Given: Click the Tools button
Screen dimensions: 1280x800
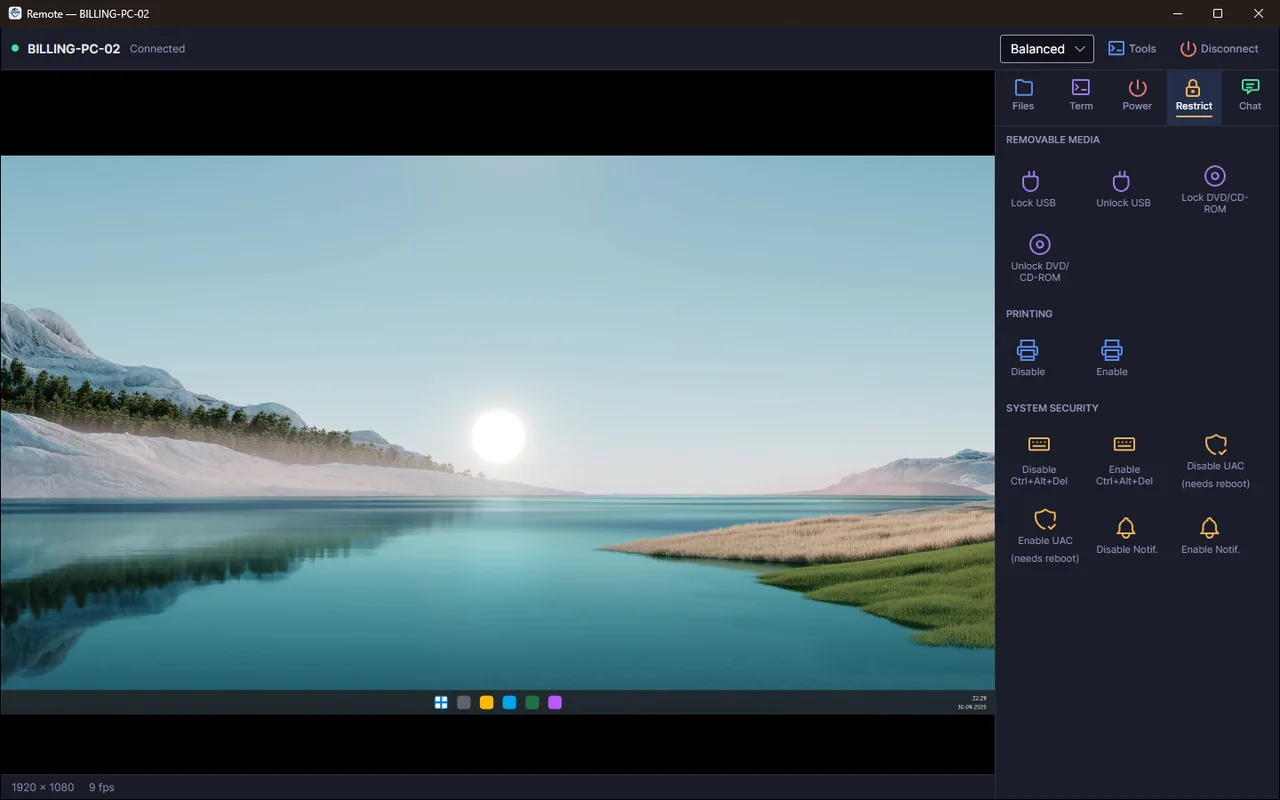Looking at the screenshot, I should (x=1132, y=49).
